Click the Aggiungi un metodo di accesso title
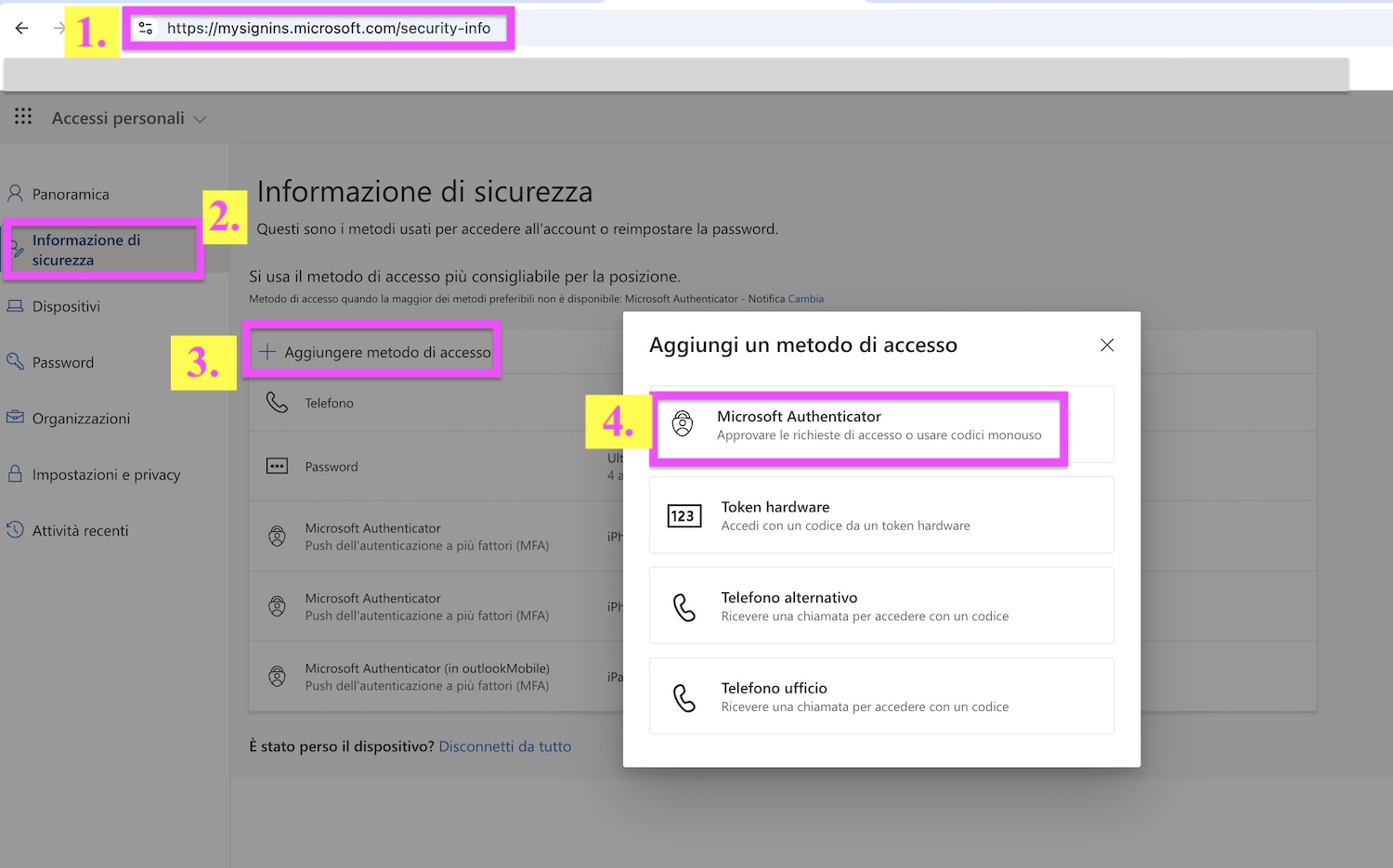This screenshot has width=1393, height=868. click(x=803, y=345)
